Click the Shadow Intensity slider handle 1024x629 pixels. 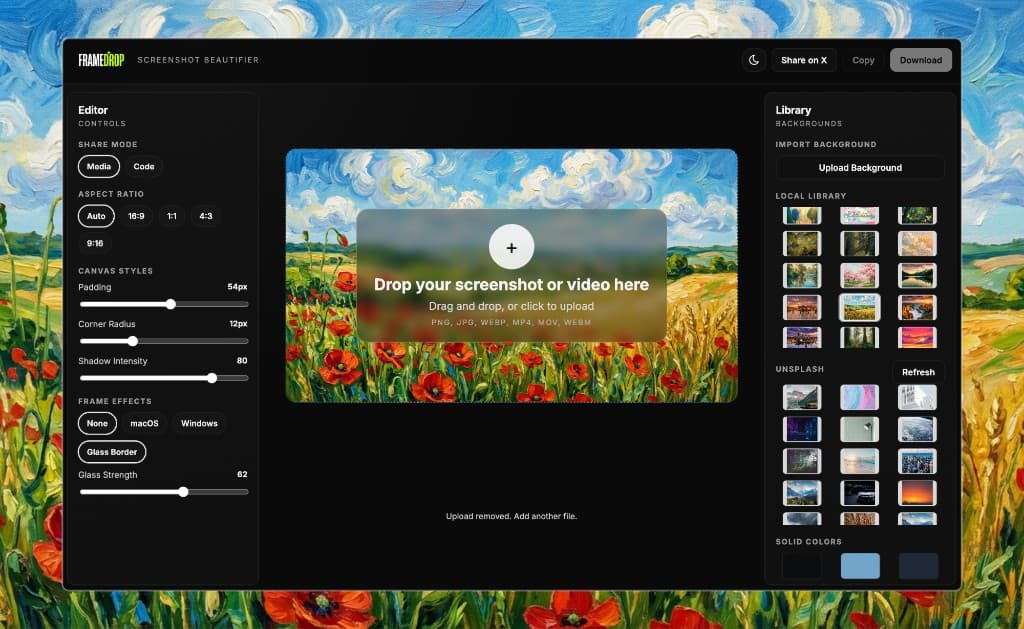[212, 378]
